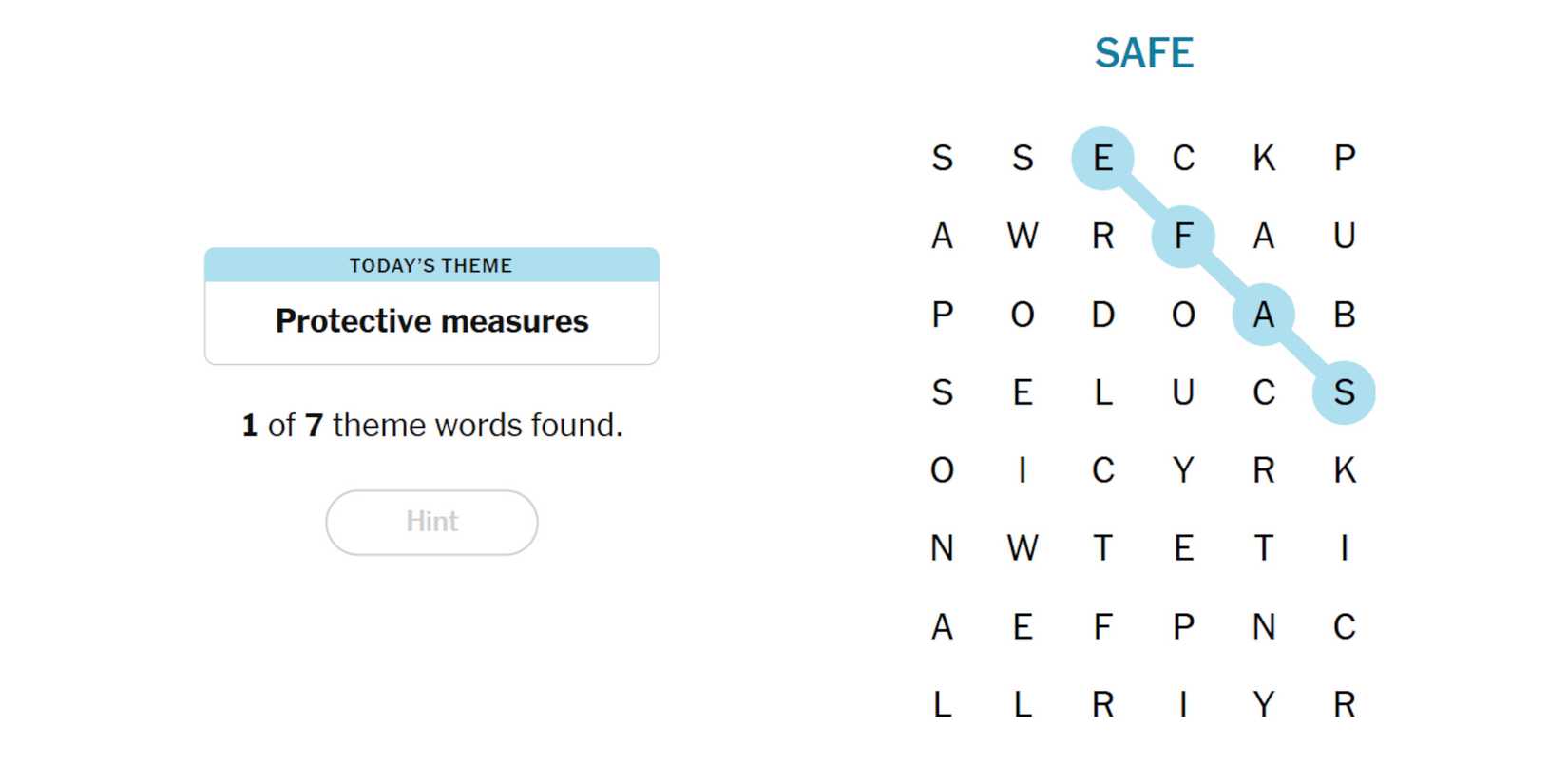Click the theme words found counter
The image size is (1568, 784).
click(432, 425)
